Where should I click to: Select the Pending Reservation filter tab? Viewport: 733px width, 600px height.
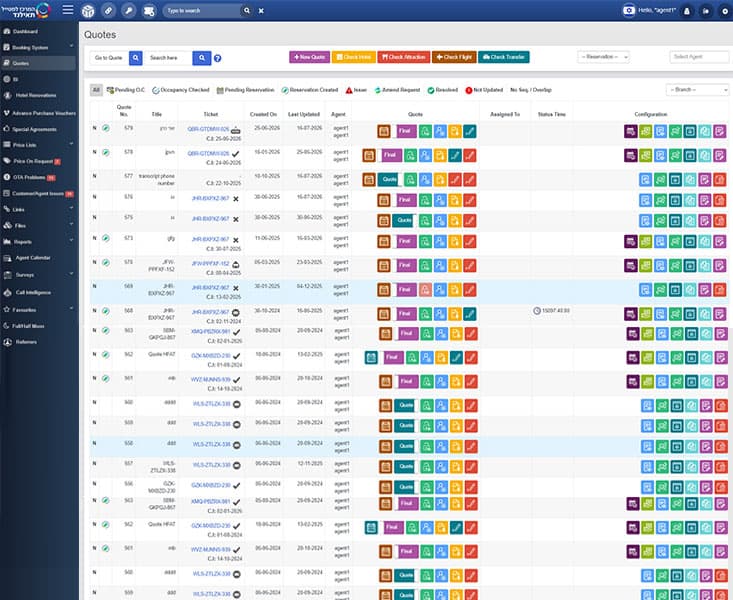click(x=245, y=90)
